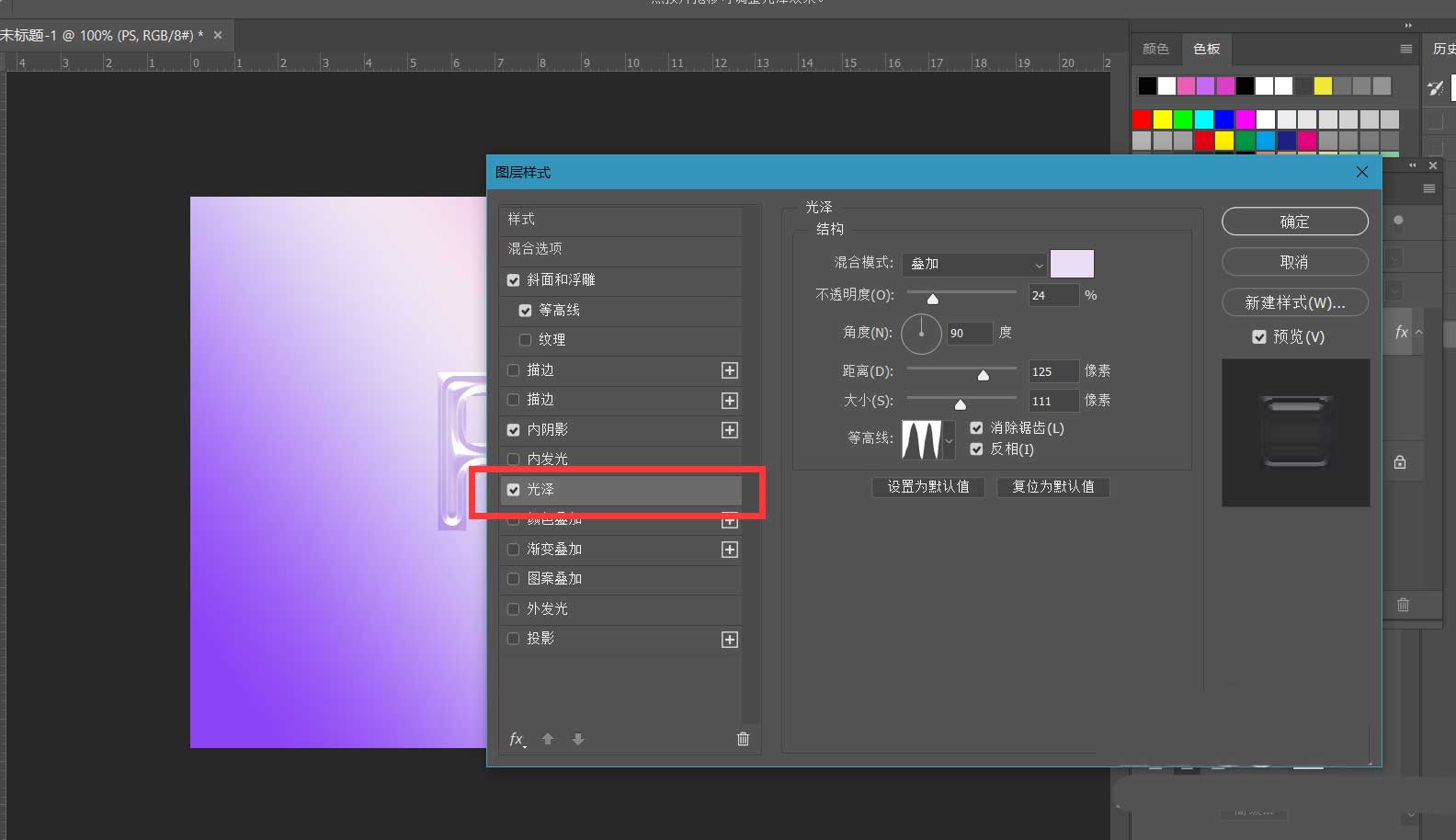1456x840 pixels.
Task: Click the plus icon beside 内阴影
Action: point(730,430)
